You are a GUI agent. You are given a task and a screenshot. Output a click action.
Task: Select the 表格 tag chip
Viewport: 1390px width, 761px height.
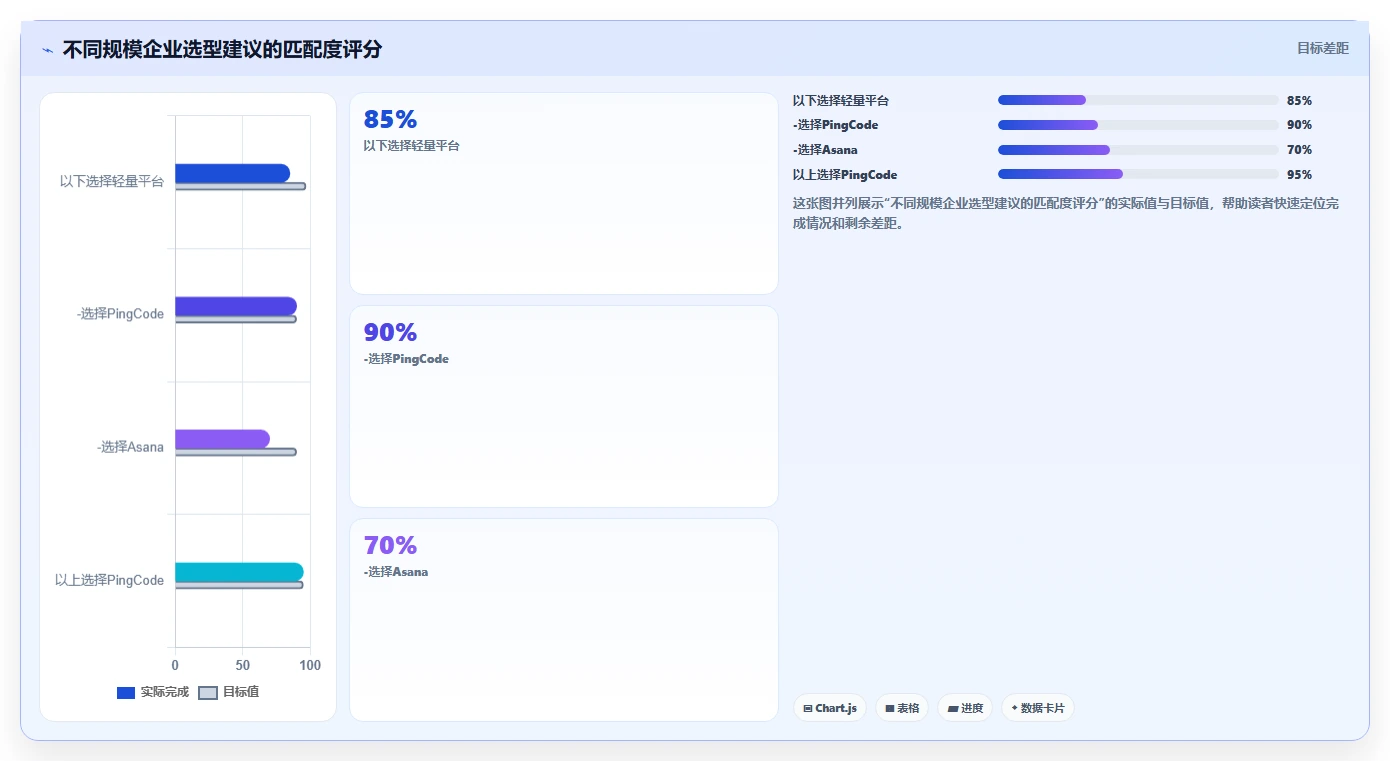[902, 708]
